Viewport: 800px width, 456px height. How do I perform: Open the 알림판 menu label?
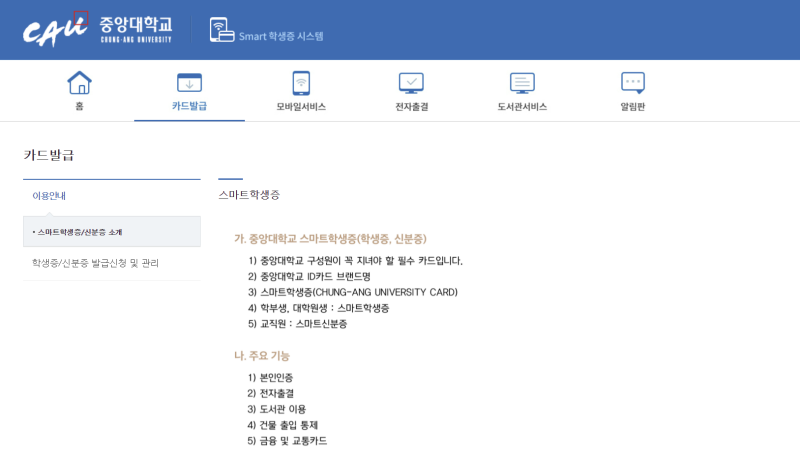tap(633, 107)
